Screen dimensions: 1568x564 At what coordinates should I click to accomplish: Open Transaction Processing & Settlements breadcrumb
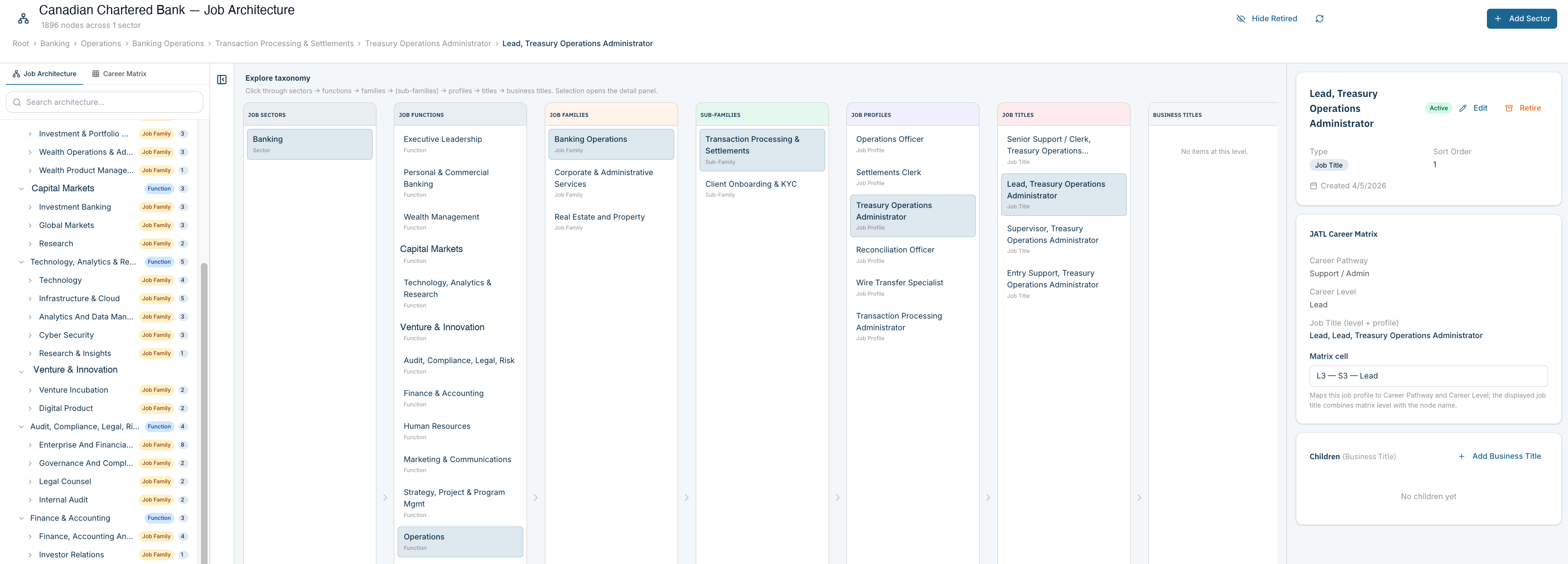[284, 44]
